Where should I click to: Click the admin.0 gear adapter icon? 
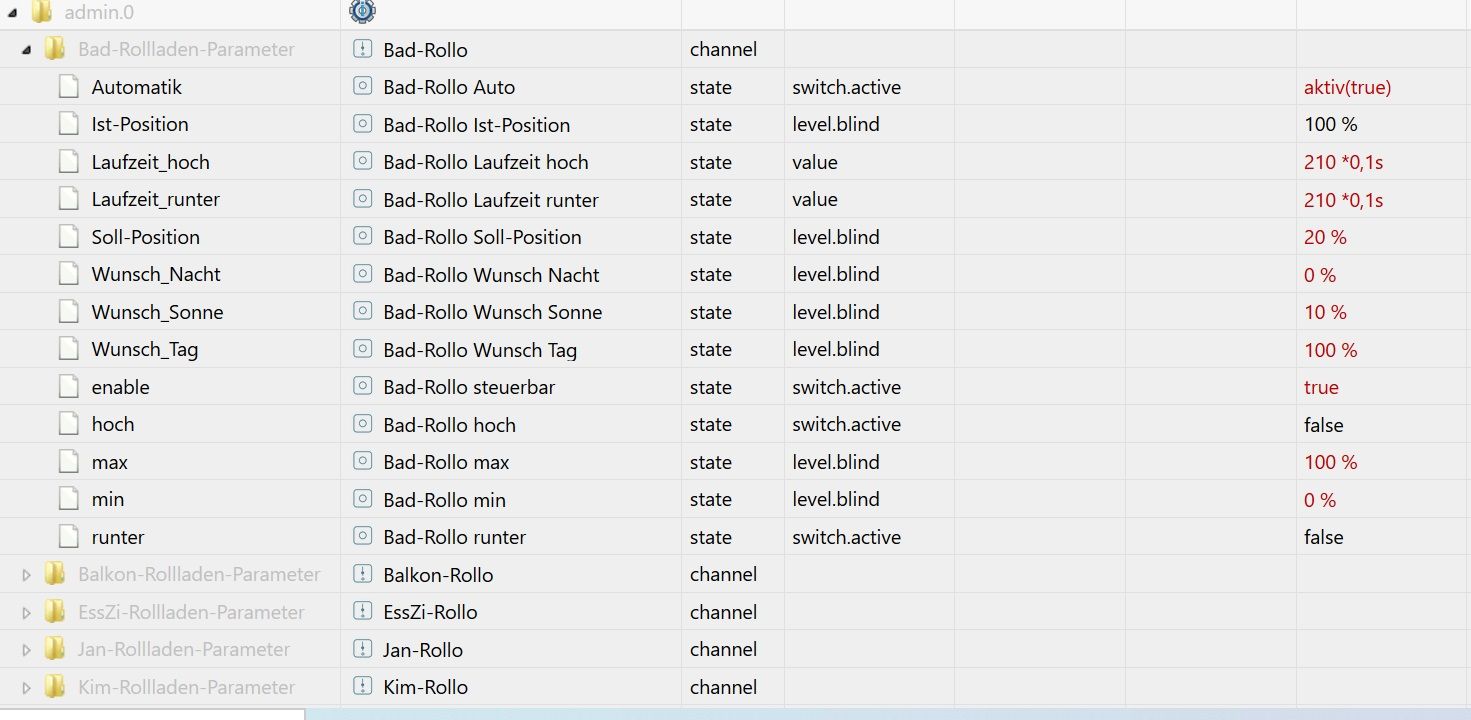(x=362, y=12)
